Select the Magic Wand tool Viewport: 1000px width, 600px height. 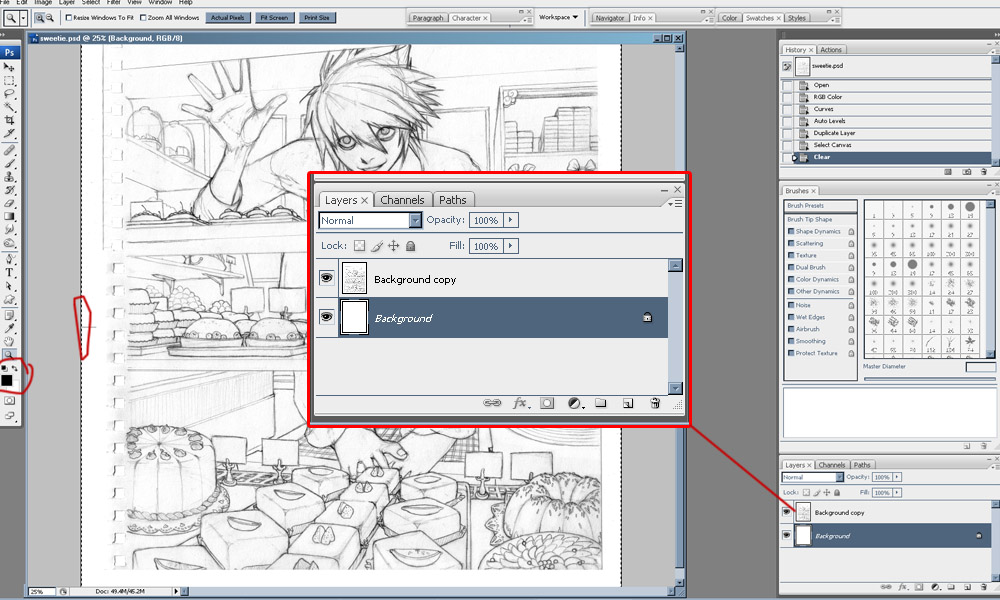coord(9,107)
